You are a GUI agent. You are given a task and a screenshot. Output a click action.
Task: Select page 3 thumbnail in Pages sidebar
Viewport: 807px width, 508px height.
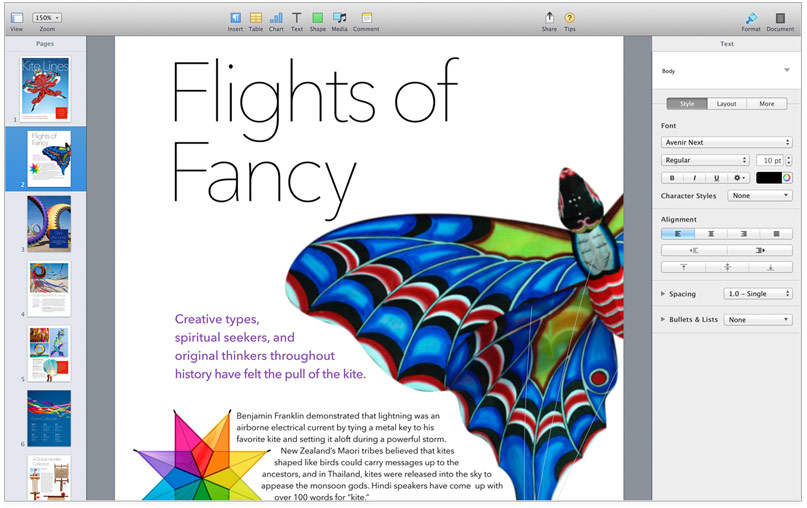(49, 222)
